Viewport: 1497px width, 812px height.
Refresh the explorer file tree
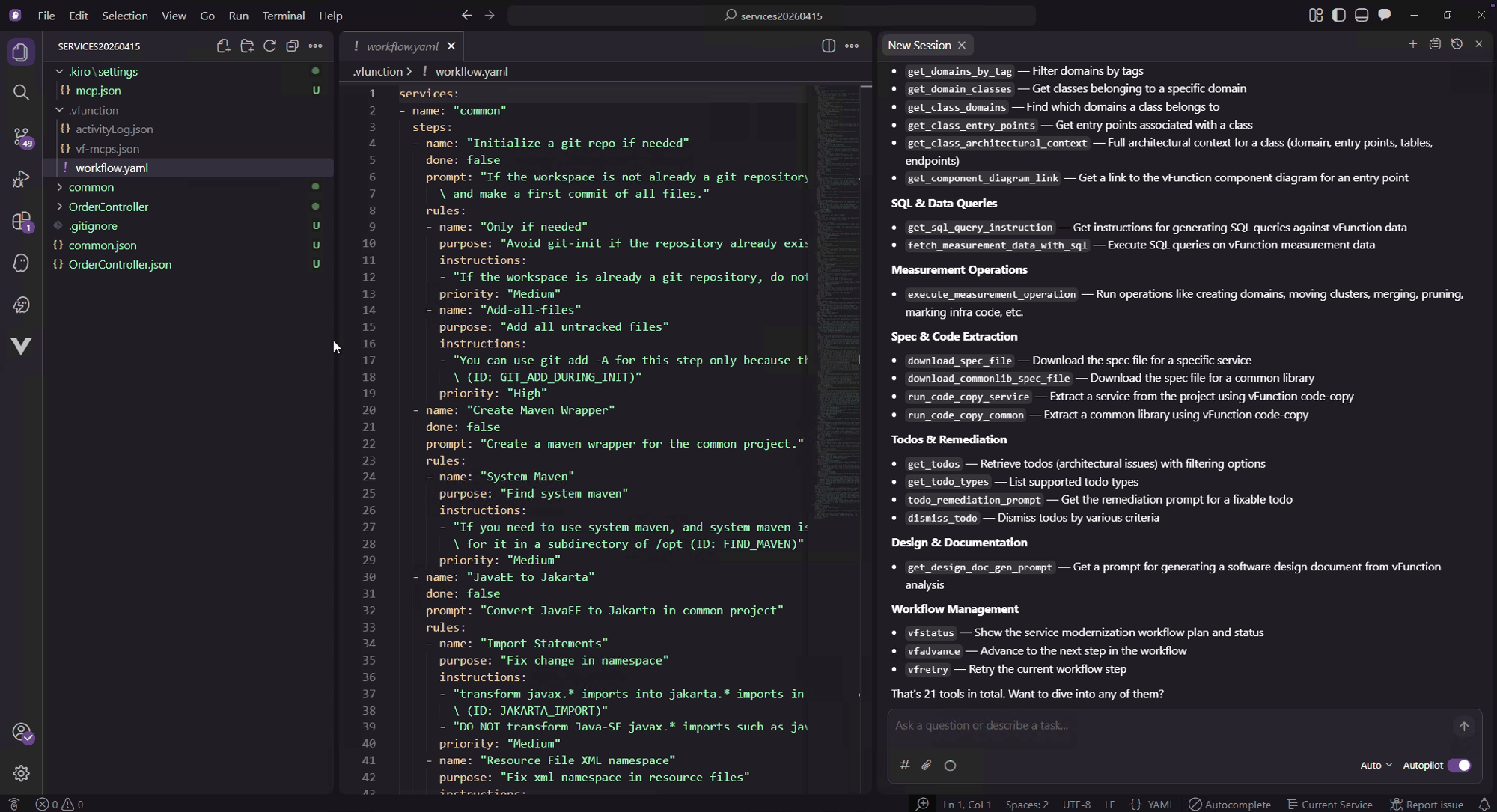269,46
